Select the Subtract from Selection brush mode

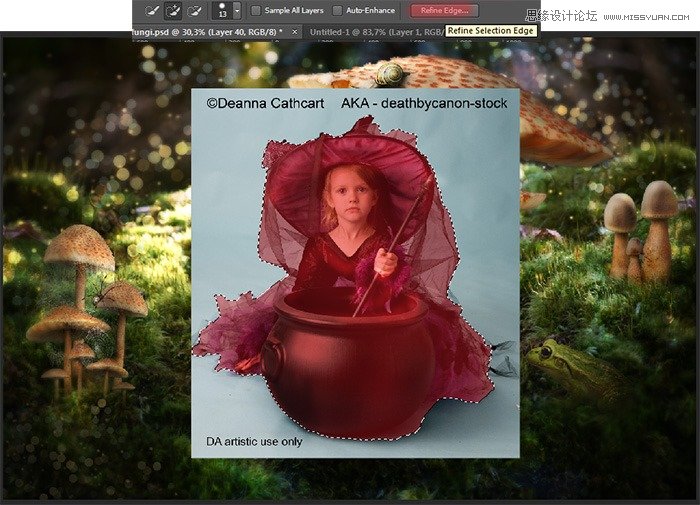pyautogui.click(x=195, y=11)
